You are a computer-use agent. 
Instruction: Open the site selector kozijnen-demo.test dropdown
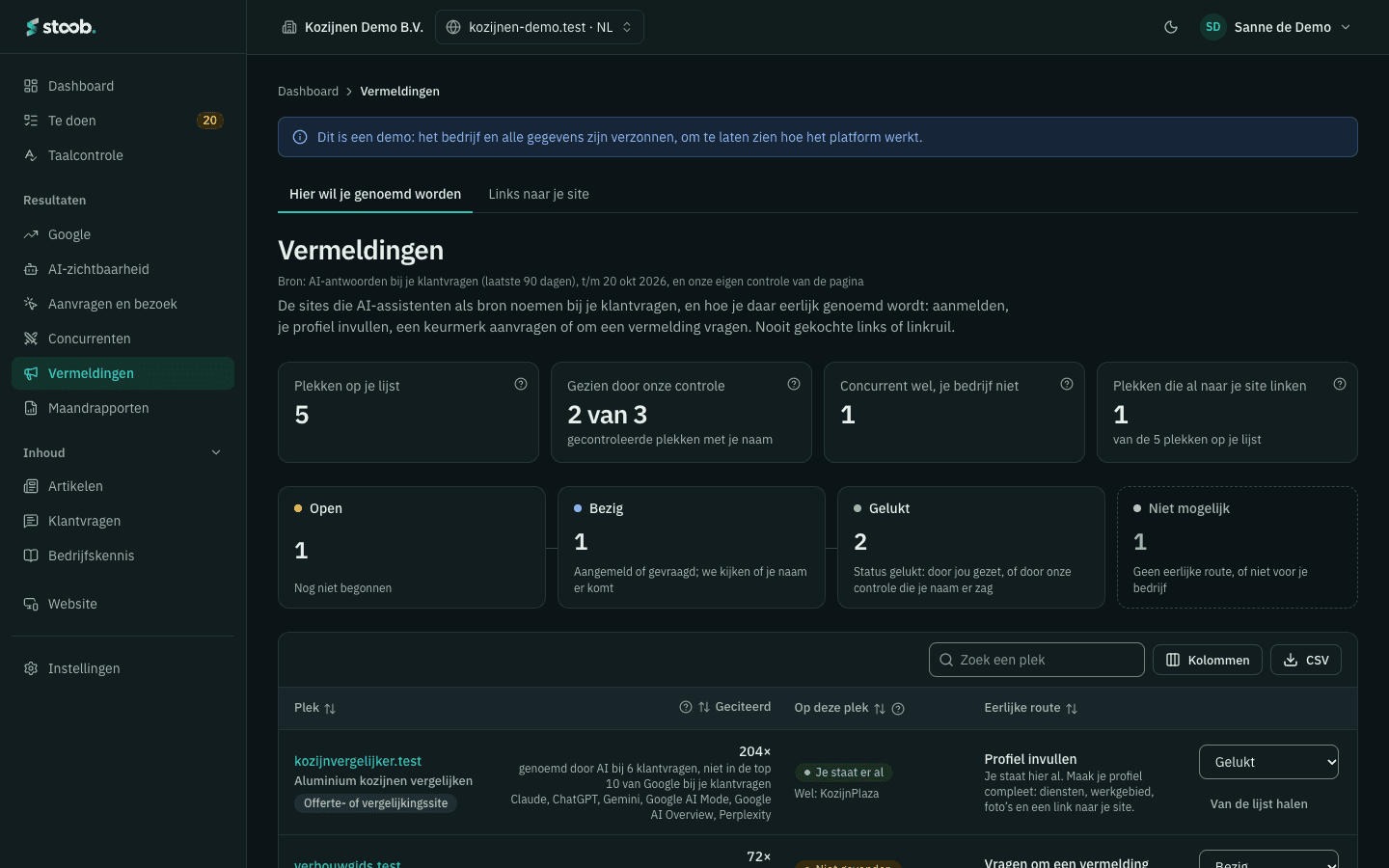click(539, 27)
